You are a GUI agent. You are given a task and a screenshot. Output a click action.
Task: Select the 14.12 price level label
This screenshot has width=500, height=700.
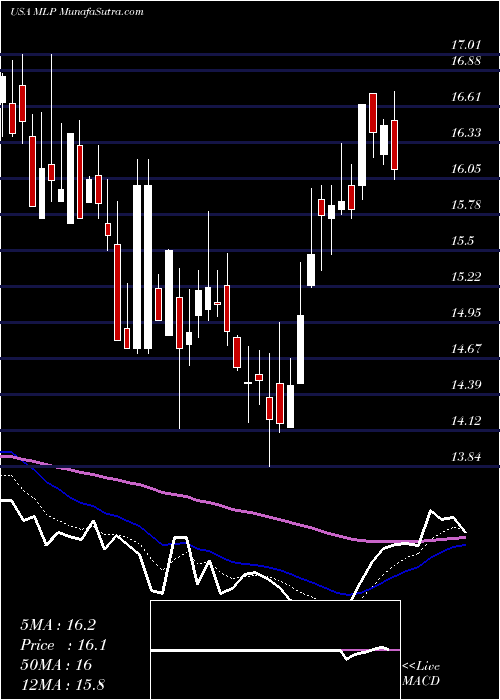point(466,421)
